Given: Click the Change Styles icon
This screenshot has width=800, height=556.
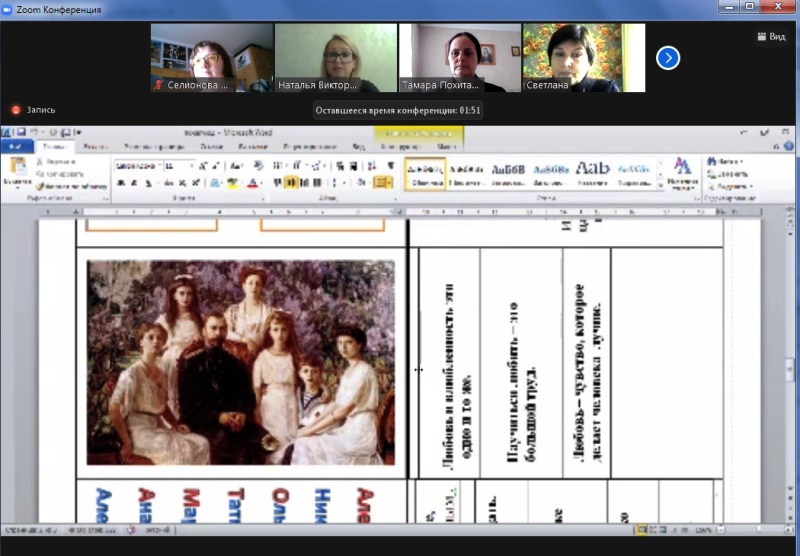Looking at the screenshot, I should (x=683, y=173).
